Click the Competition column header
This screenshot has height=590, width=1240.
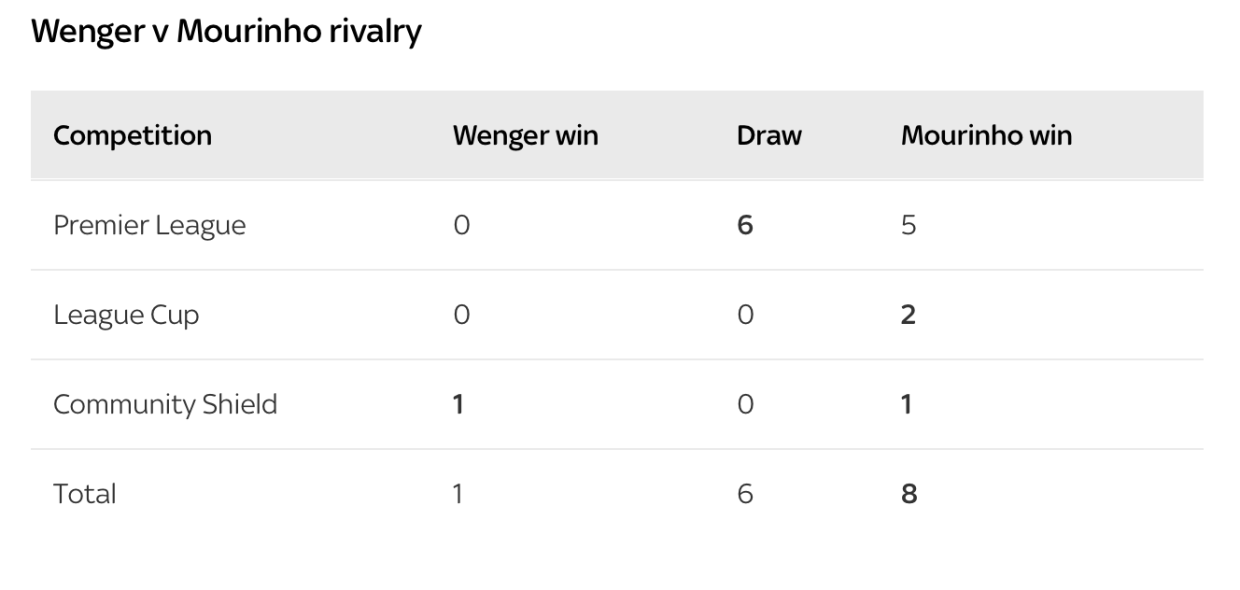pos(132,136)
